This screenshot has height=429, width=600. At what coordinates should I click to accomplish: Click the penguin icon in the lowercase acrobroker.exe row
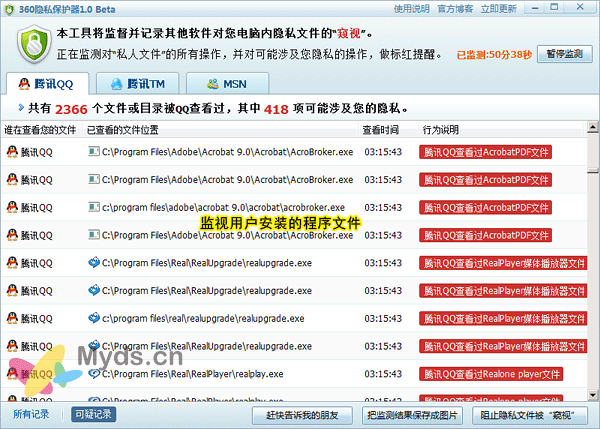pos(12,207)
